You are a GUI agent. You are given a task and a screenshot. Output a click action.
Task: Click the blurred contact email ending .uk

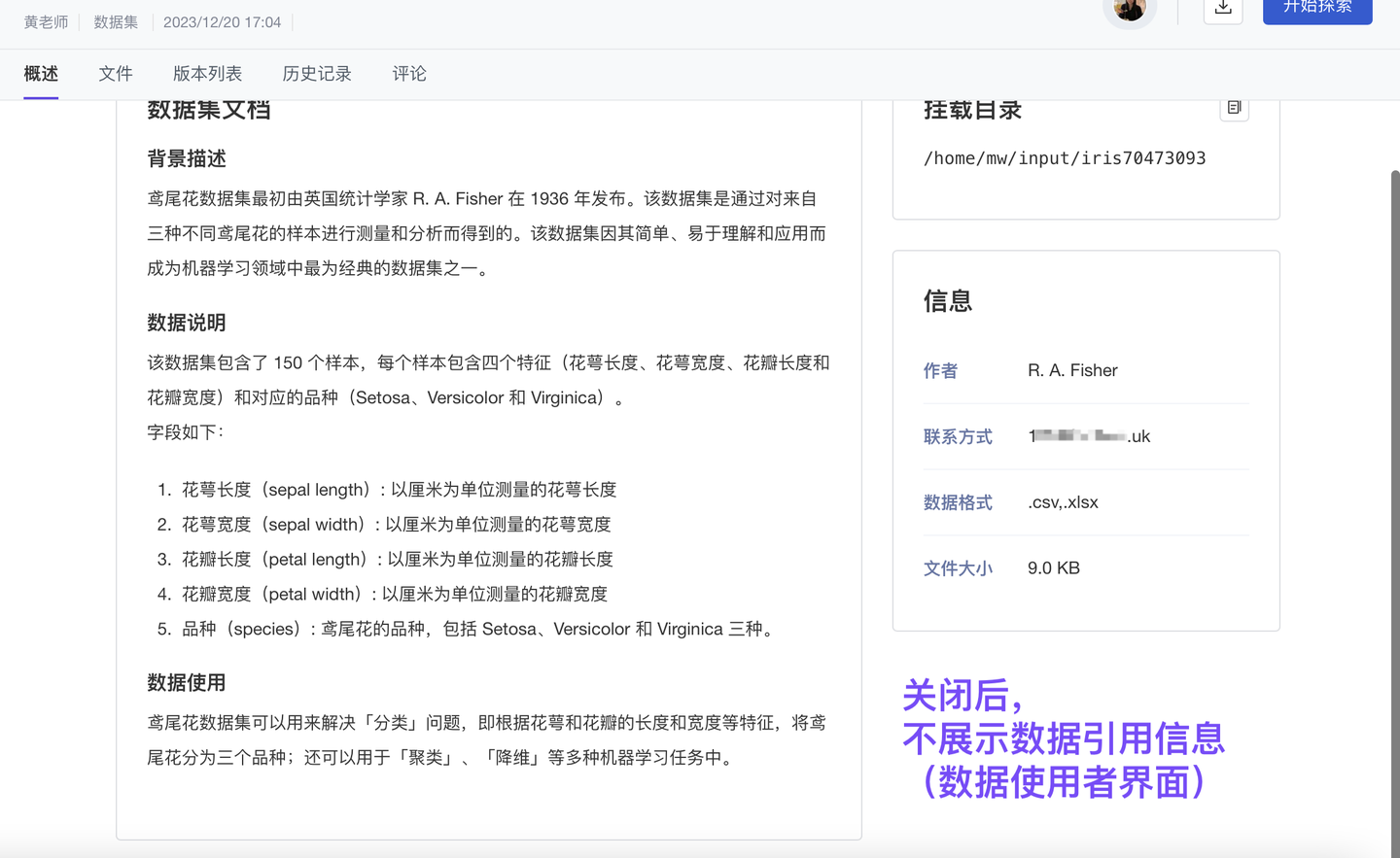tap(1089, 436)
